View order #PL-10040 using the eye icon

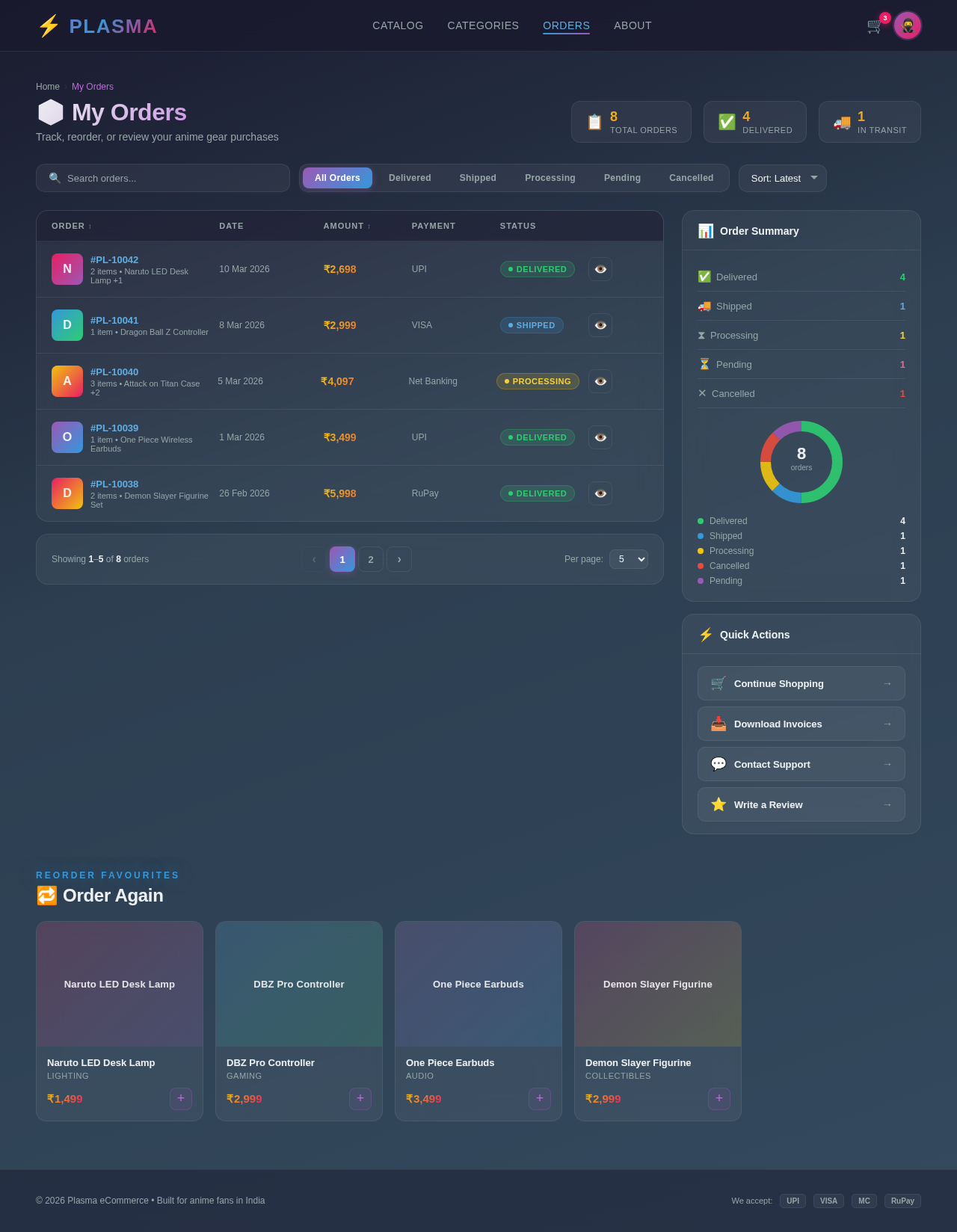(600, 381)
